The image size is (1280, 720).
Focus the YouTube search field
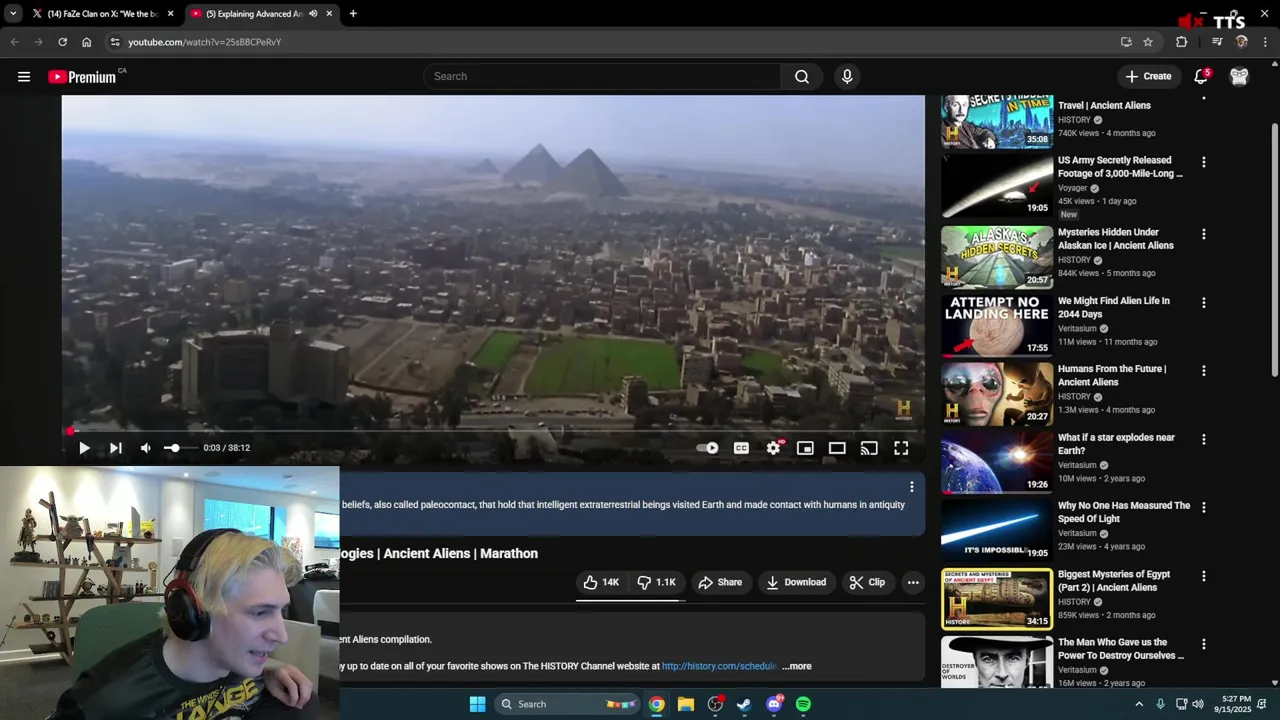[603, 76]
